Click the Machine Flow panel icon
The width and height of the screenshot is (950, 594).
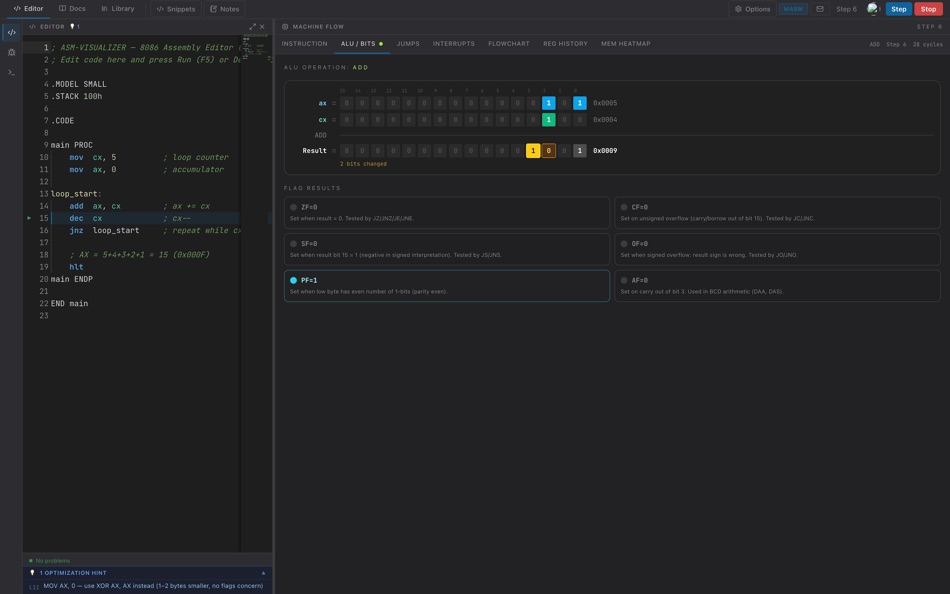point(285,27)
